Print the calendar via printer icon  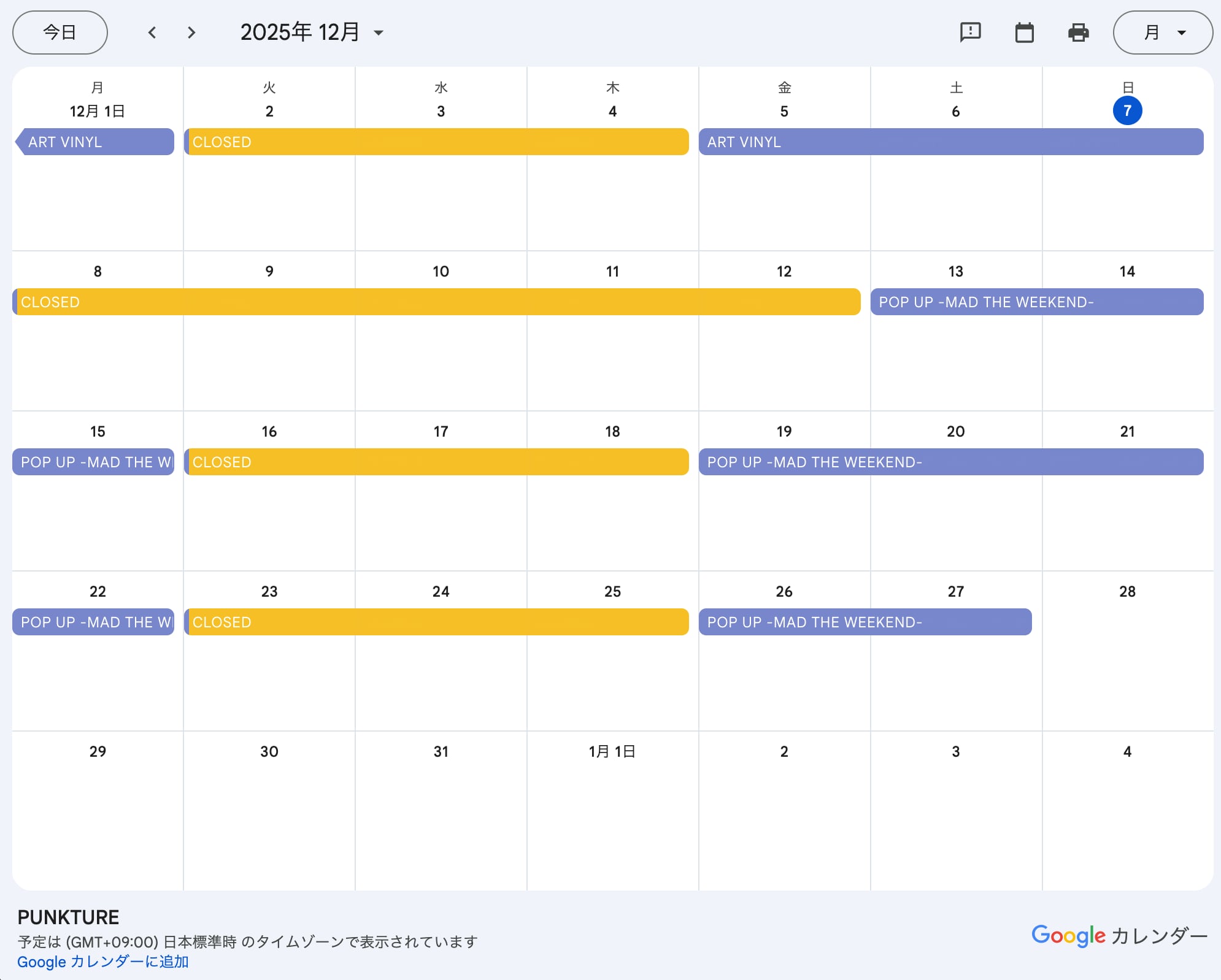coord(1078,33)
